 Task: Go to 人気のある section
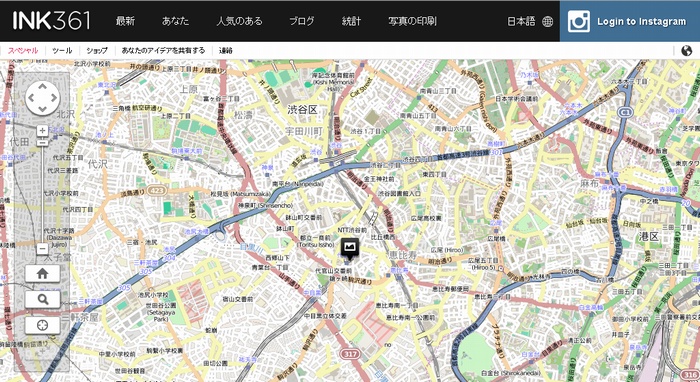(x=239, y=21)
